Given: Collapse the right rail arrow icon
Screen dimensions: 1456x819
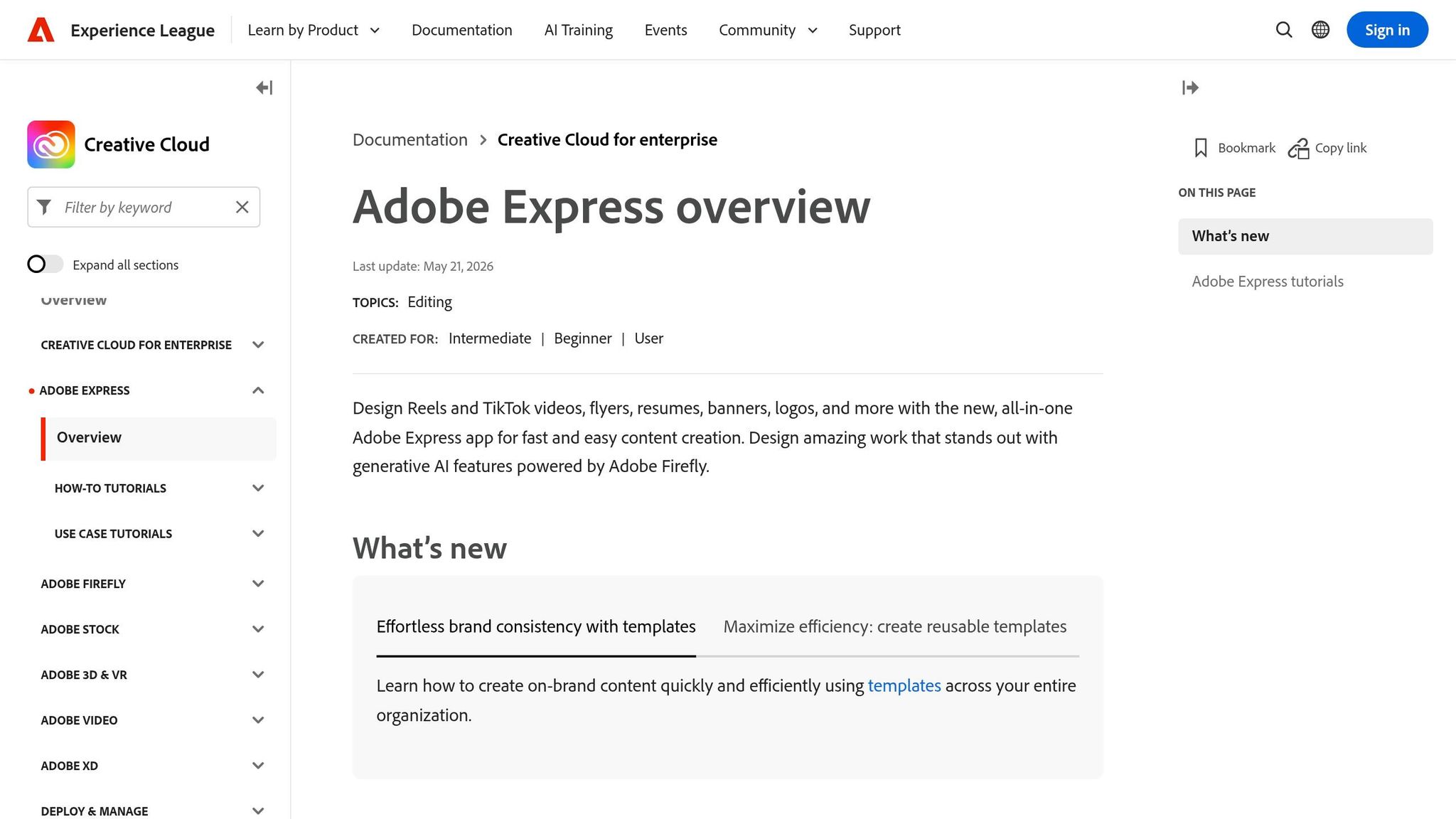Looking at the screenshot, I should coord(1190,87).
